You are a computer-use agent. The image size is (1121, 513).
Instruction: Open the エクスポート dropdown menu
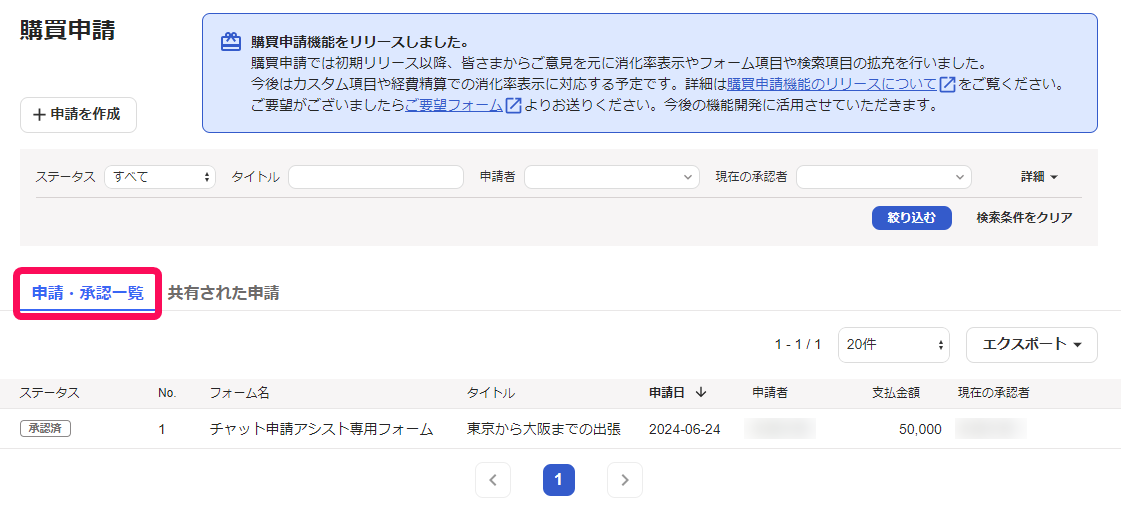pos(1032,344)
